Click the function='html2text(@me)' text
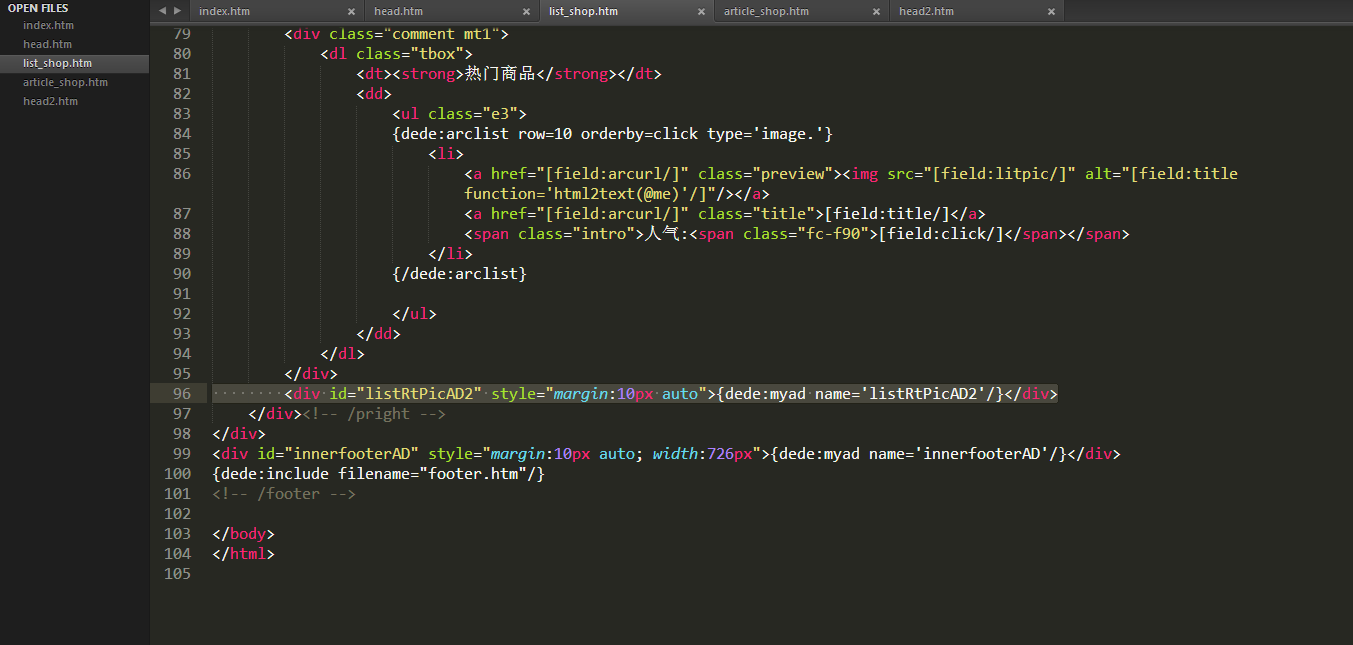Image resolution: width=1353 pixels, height=645 pixels. coord(590,194)
